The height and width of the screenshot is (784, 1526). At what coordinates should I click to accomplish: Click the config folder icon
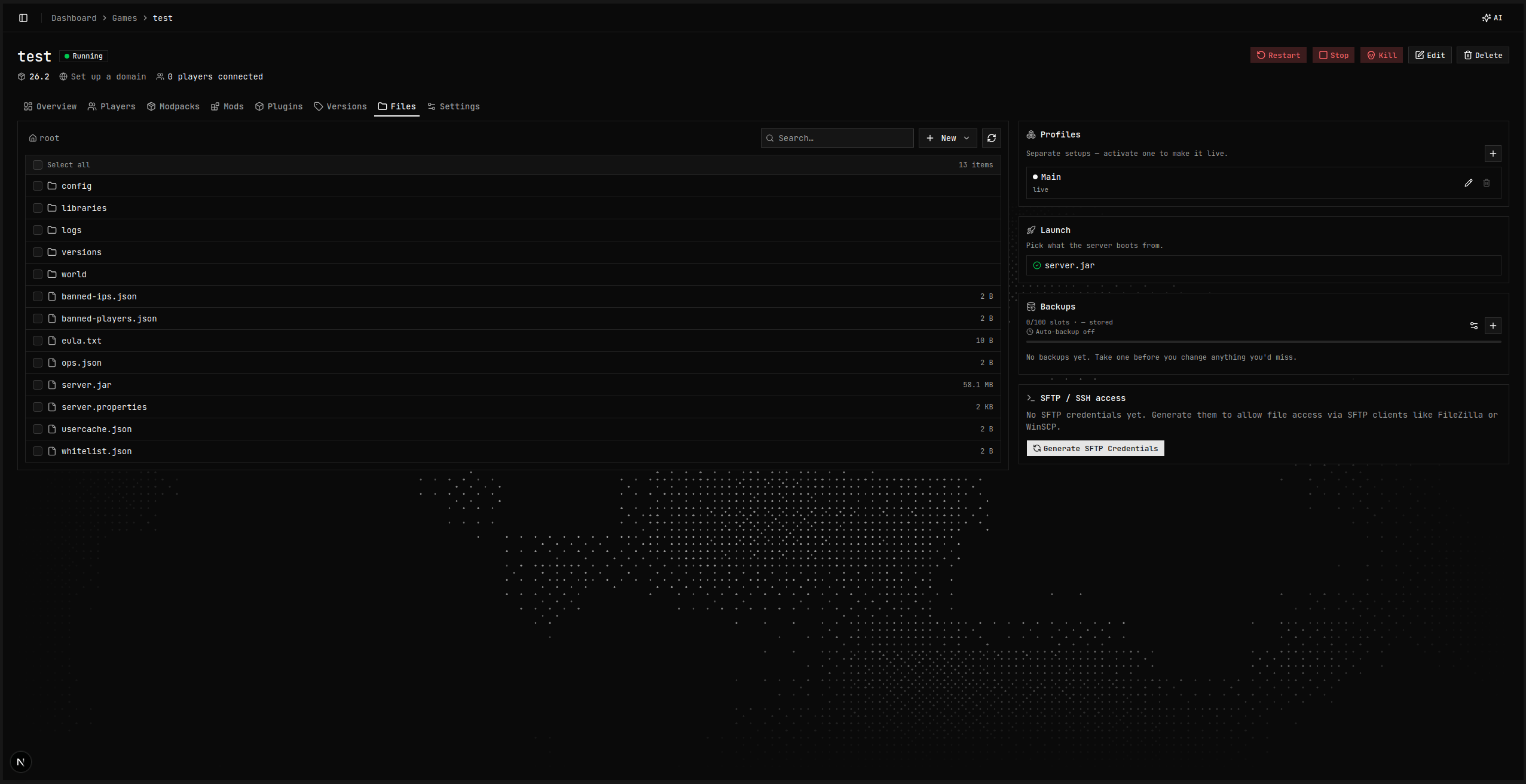[52, 186]
